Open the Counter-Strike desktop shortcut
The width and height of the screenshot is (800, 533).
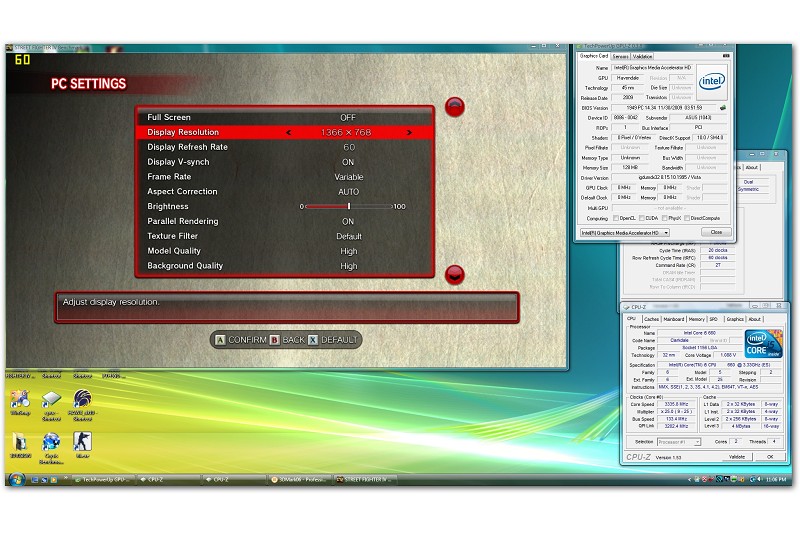coord(82,442)
